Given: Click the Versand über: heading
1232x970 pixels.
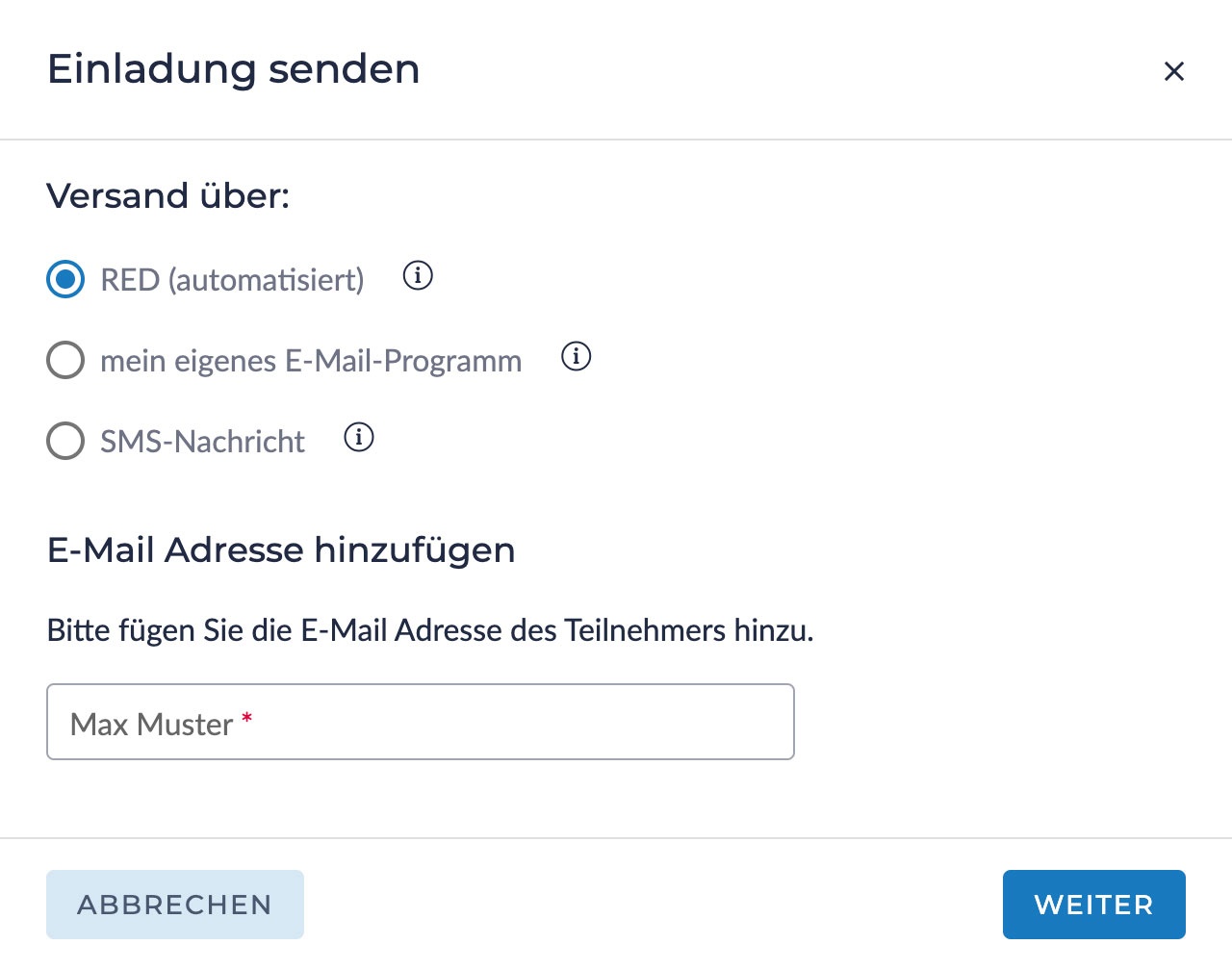Looking at the screenshot, I should point(168,195).
